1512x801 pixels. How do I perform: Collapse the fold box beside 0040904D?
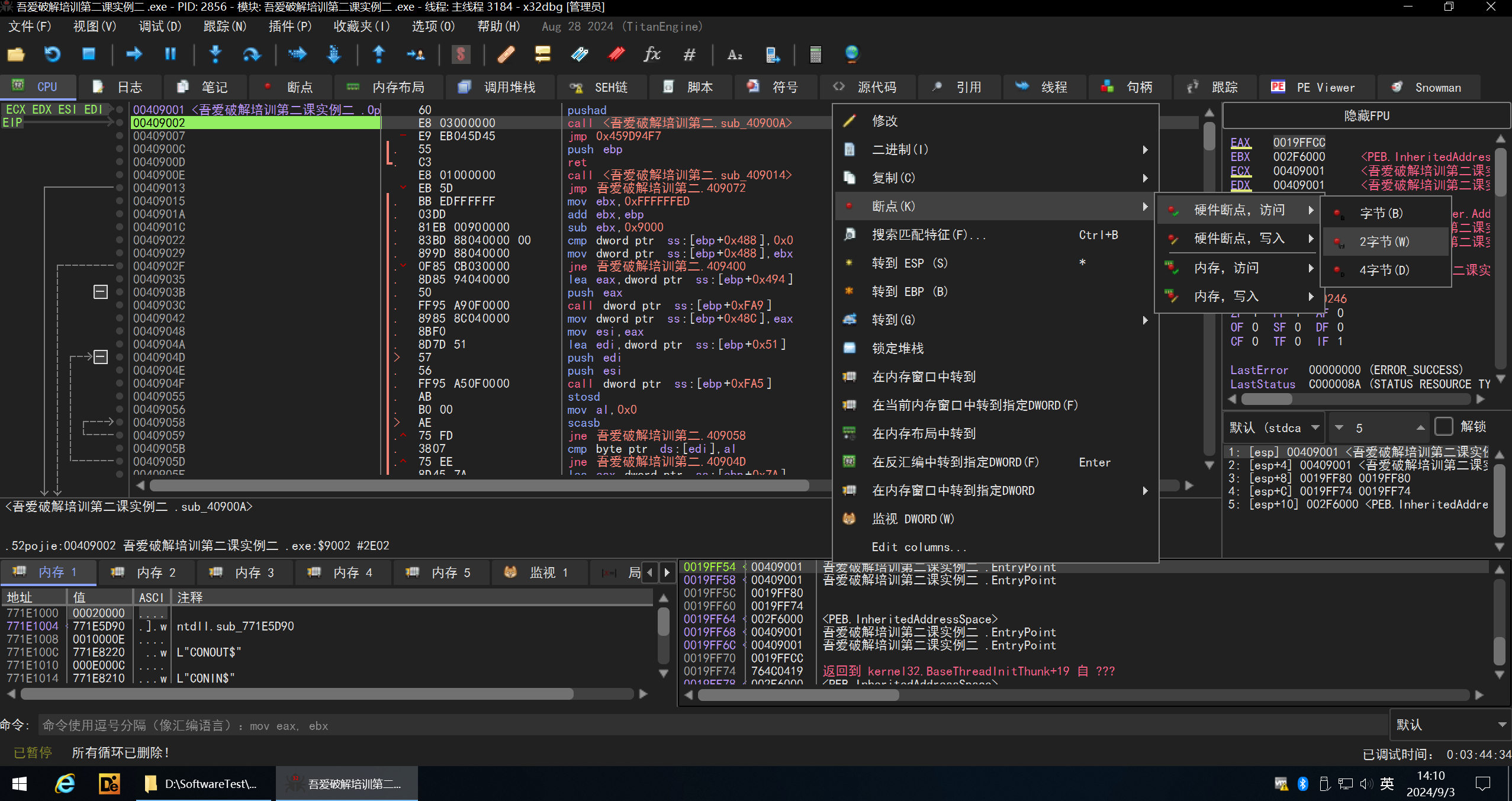[101, 357]
